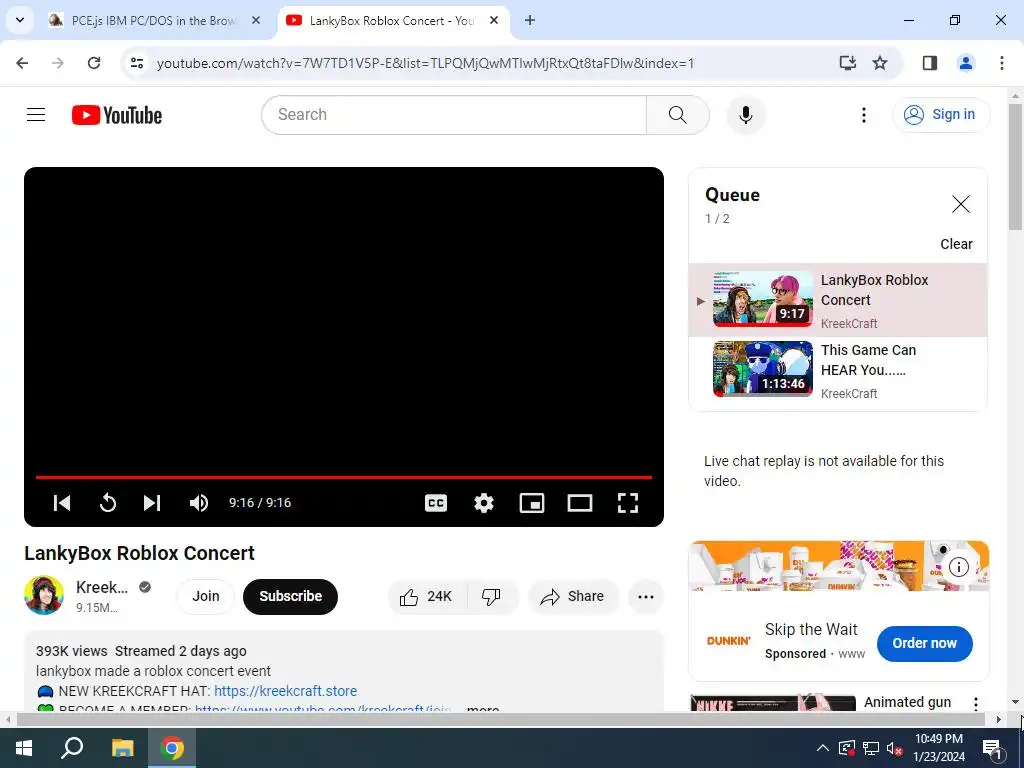Viewport: 1024px width, 768px height.
Task: Go forward in browser history
Action: pos(58,63)
